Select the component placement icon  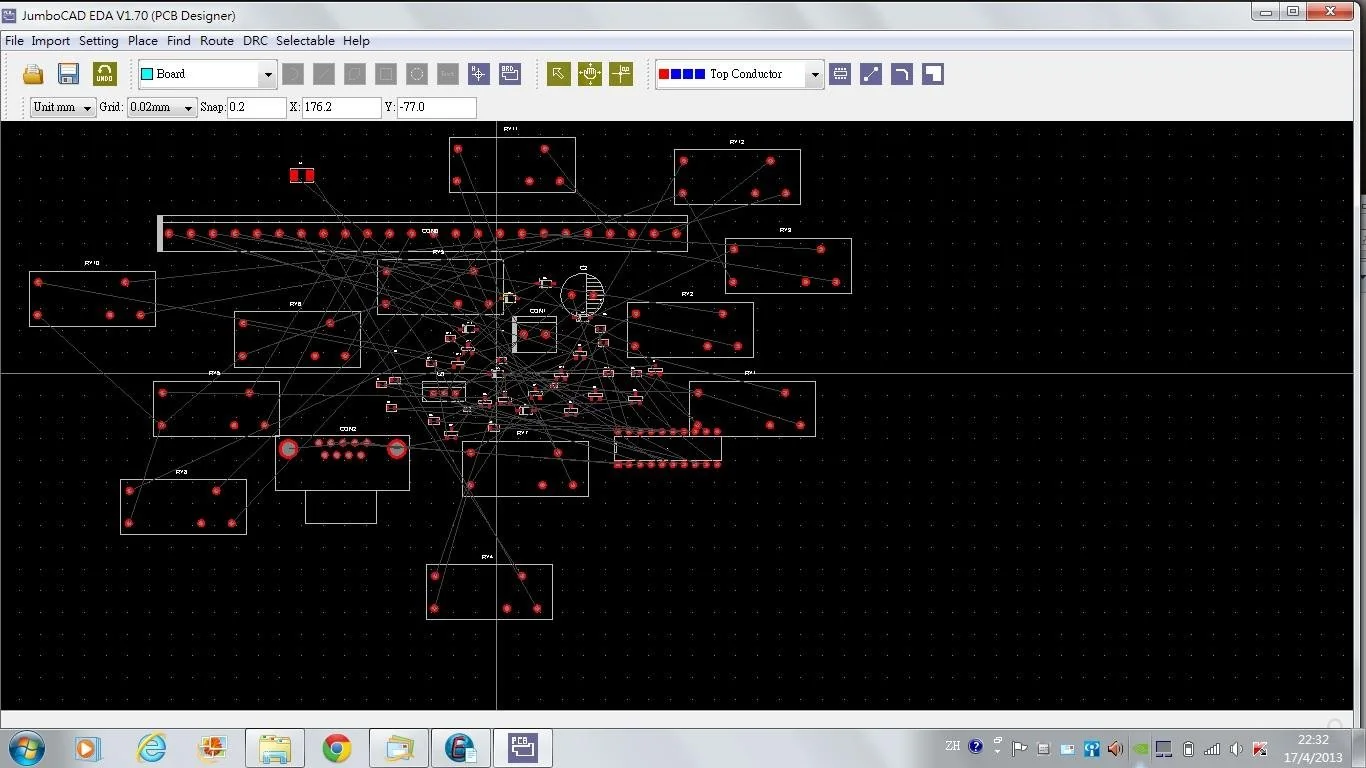click(839, 73)
